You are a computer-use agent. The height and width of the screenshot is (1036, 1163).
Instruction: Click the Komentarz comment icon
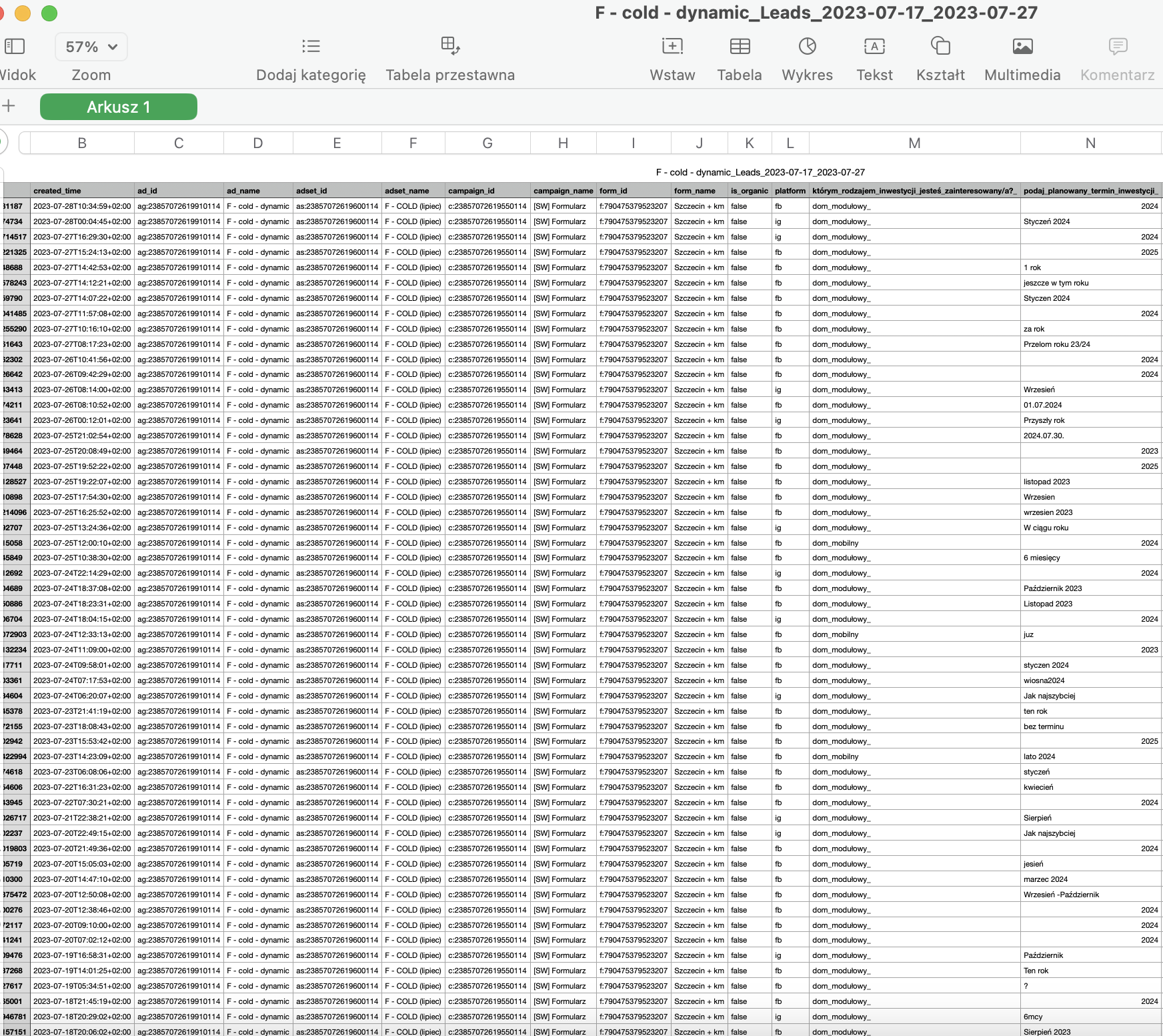1118,46
